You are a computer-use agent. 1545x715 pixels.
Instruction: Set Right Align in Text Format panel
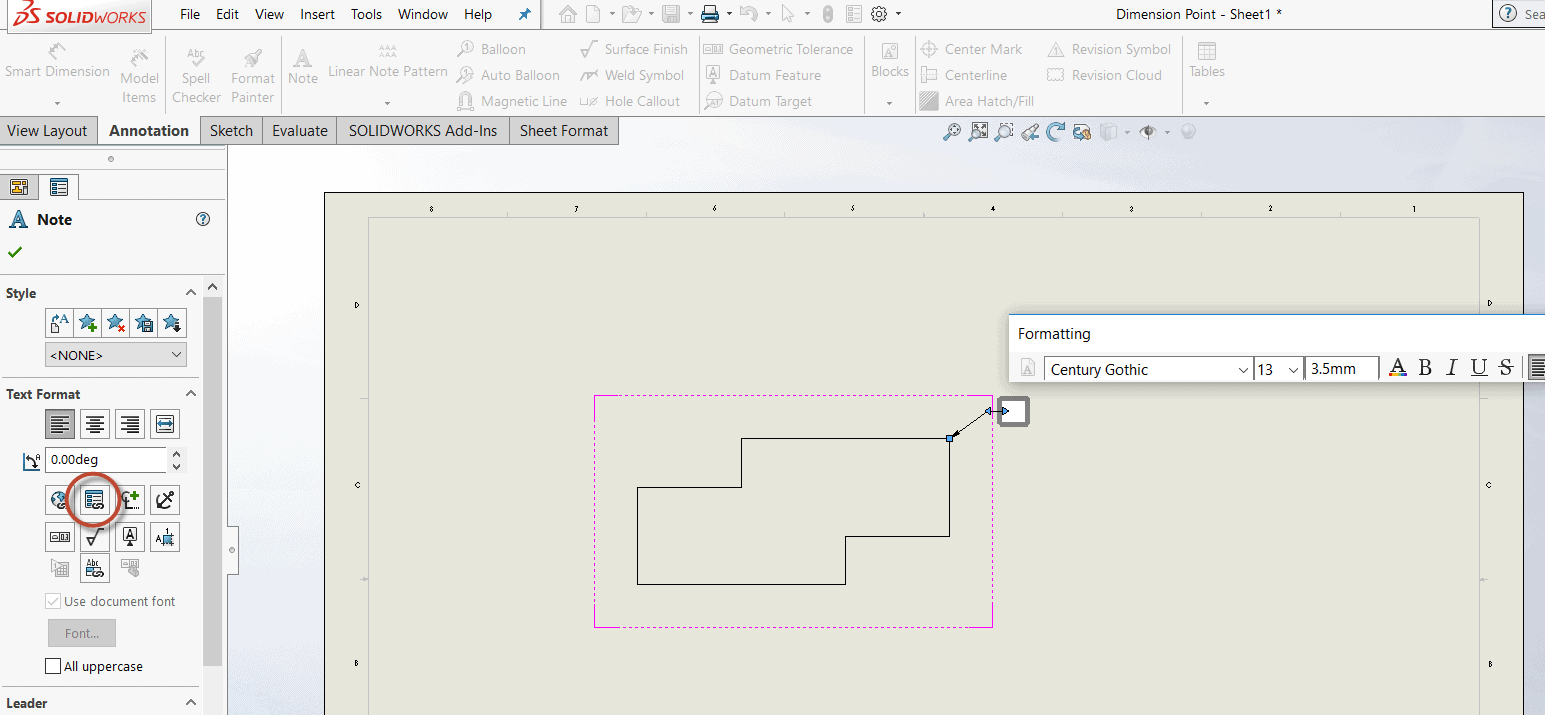130,424
